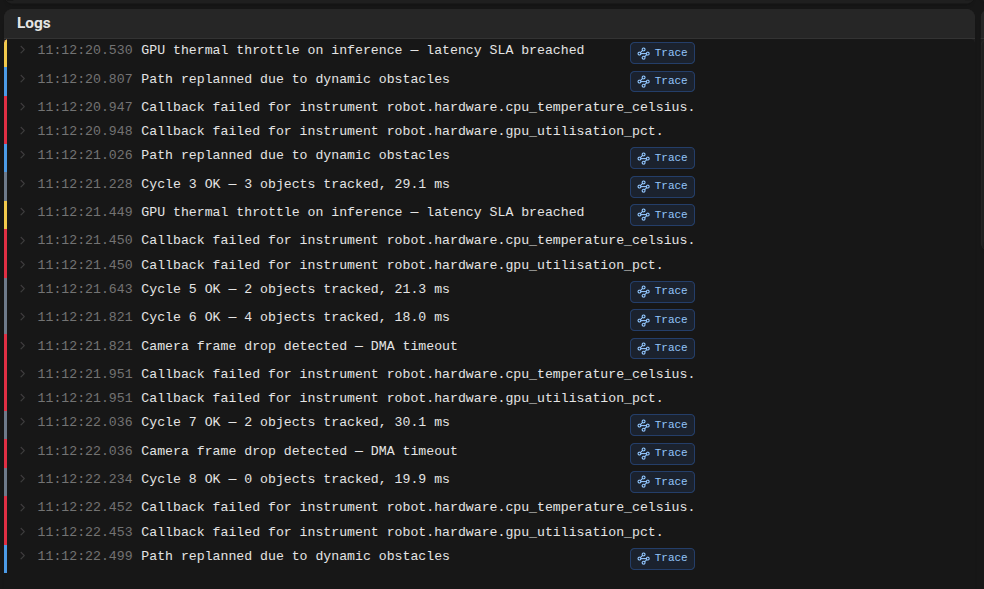Expand the 11:12:20.807 Path replanned row
The height and width of the screenshot is (589, 984).
tap(23, 78)
